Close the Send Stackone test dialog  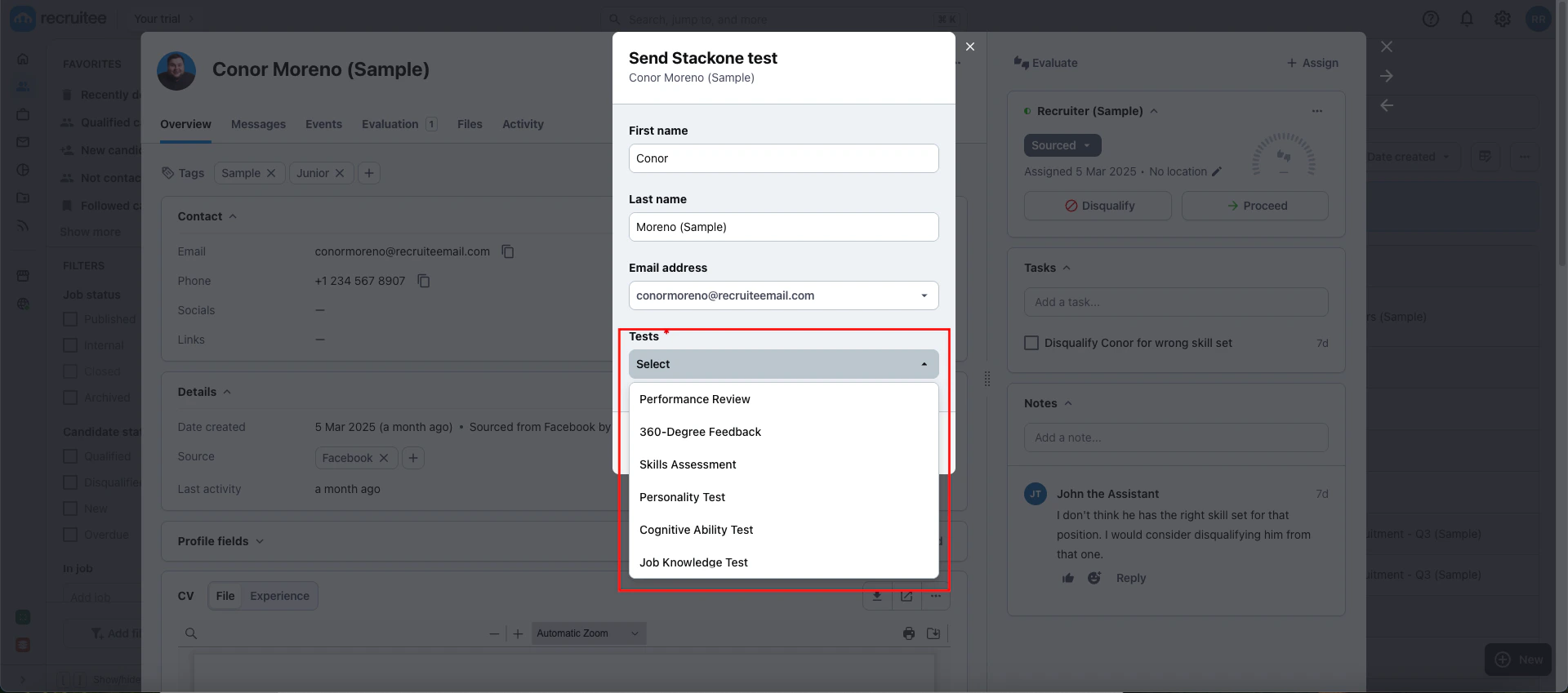point(970,47)
